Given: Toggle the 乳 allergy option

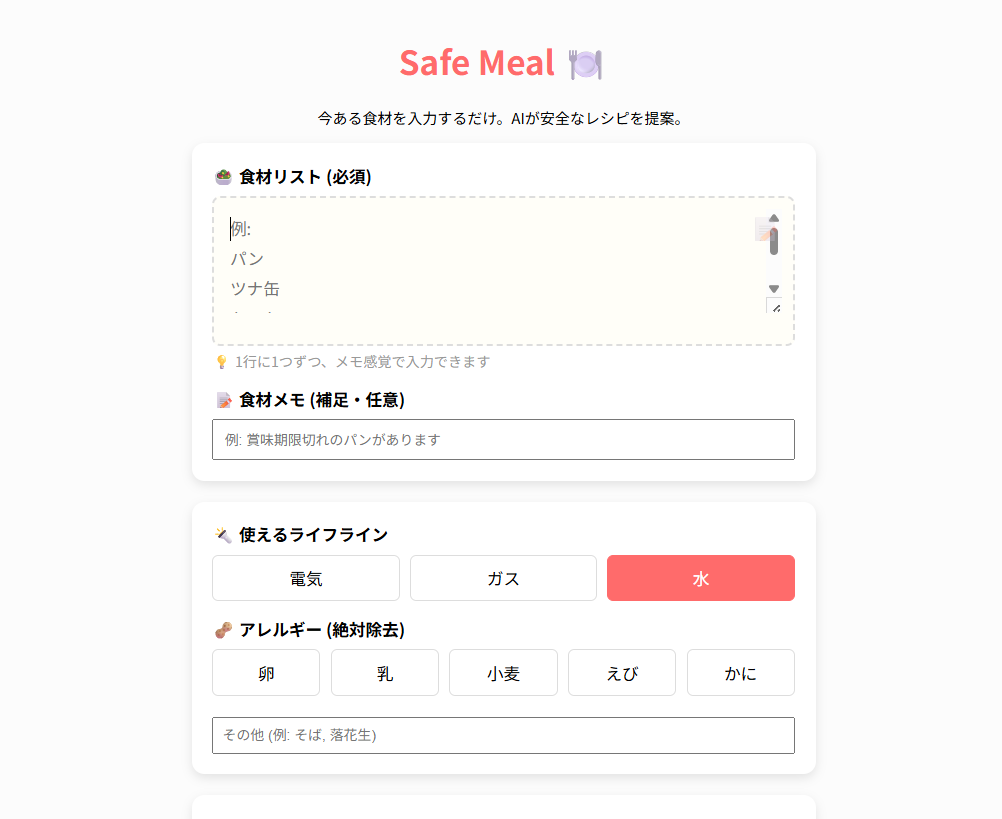Looking at the screenshot, I should click(x=384, y=673).
